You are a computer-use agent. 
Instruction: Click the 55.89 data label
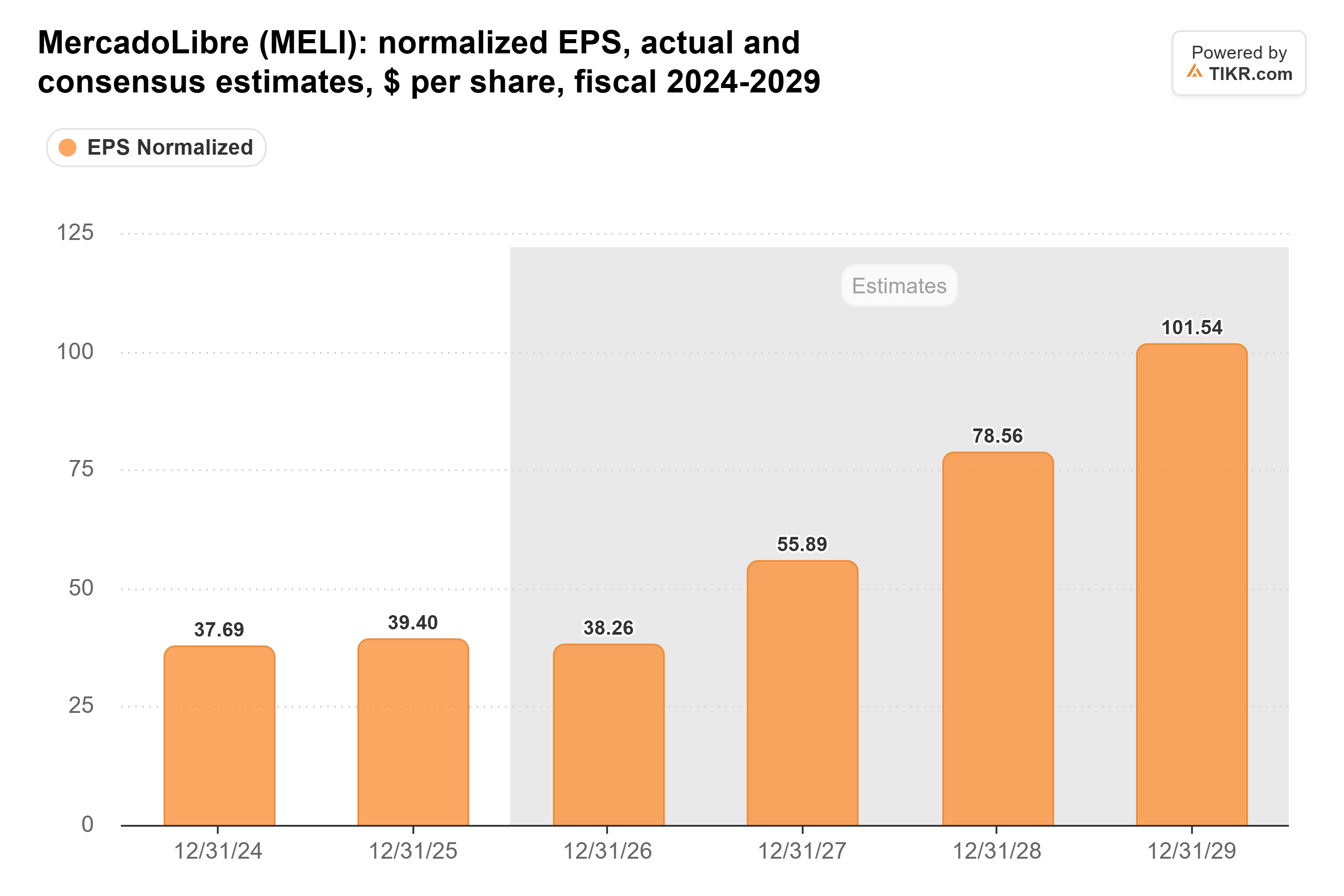click(x=802, y=544)
